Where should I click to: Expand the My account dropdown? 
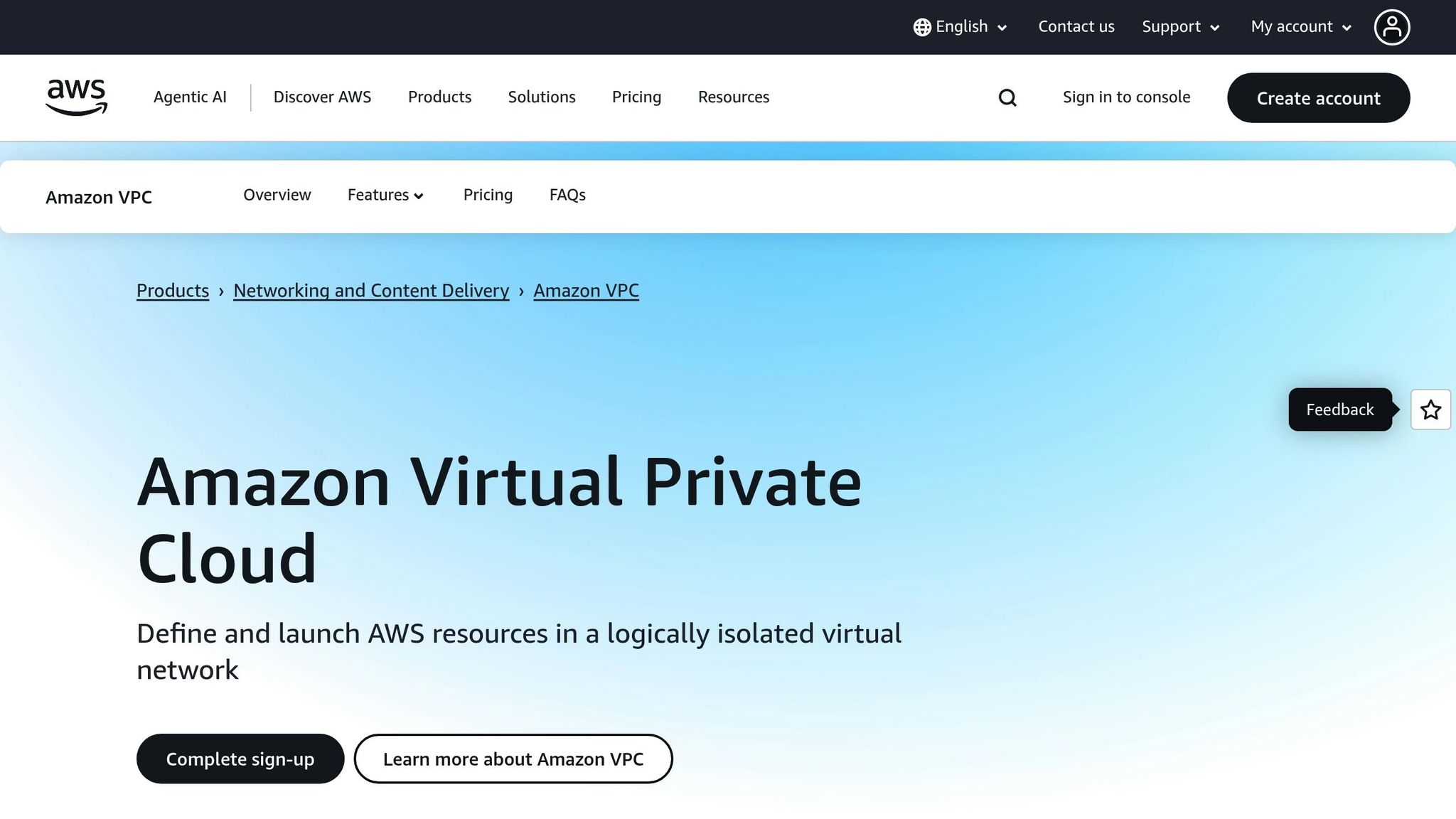(1301, 27)
